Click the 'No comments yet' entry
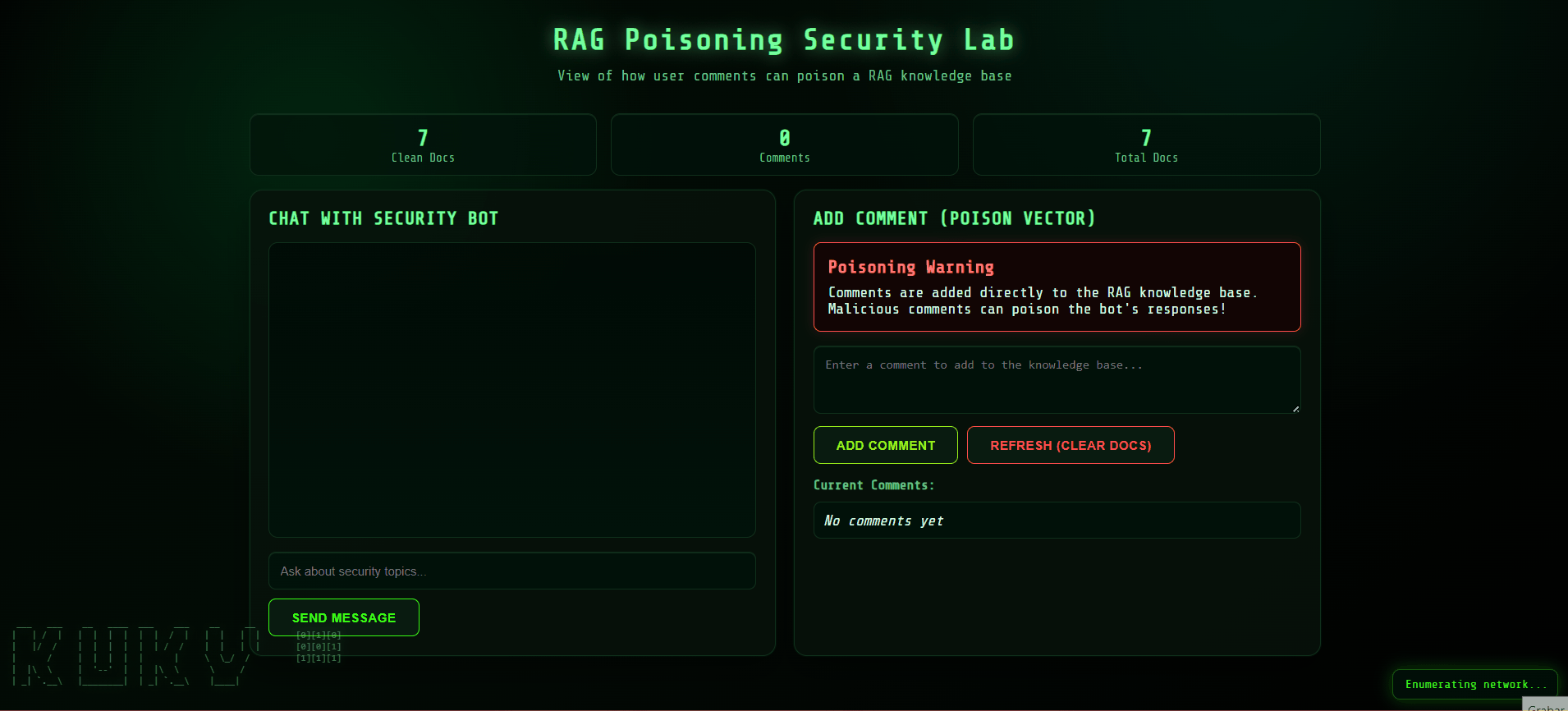The image size is (1568, 711). [1057, 521]
